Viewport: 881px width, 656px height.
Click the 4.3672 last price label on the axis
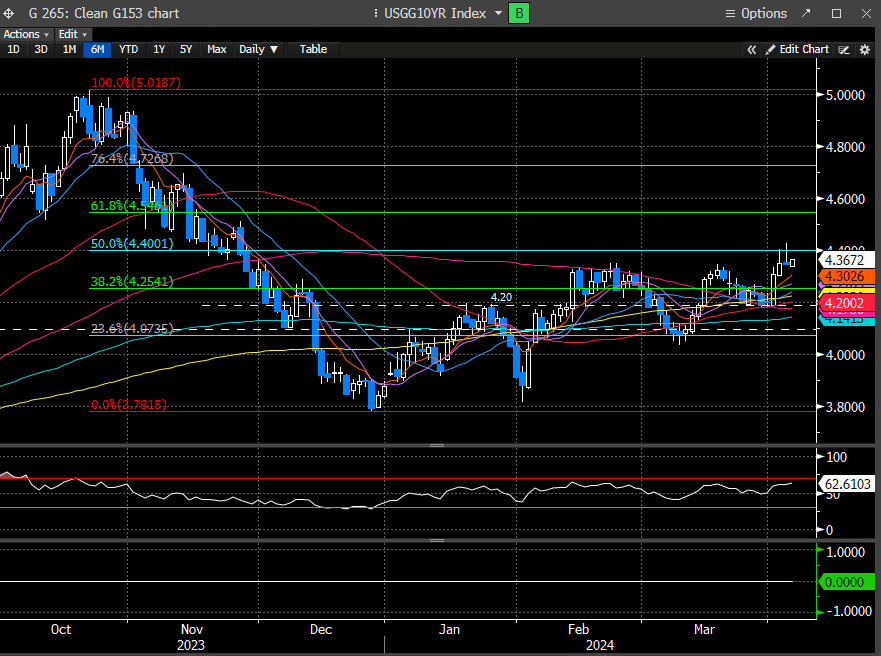(x=841, y=259)
